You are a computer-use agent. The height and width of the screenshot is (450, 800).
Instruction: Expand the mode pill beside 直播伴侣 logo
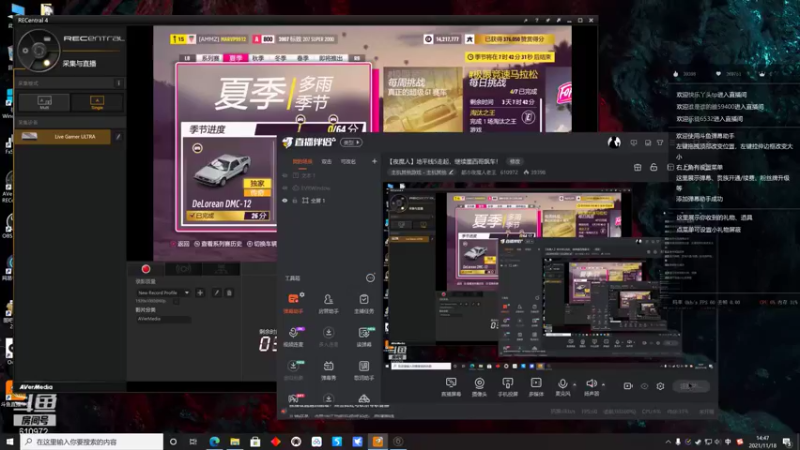352,142
